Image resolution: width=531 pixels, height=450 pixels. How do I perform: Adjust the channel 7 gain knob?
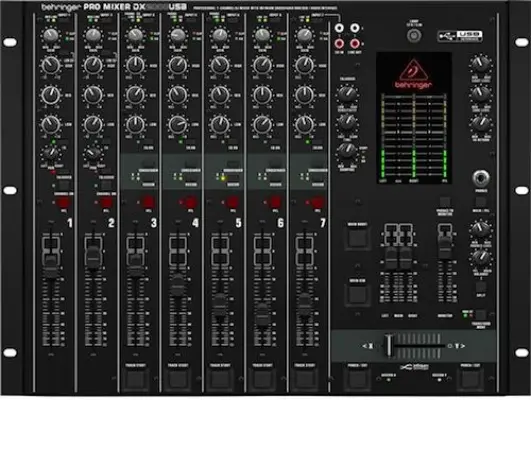point(304,35)
